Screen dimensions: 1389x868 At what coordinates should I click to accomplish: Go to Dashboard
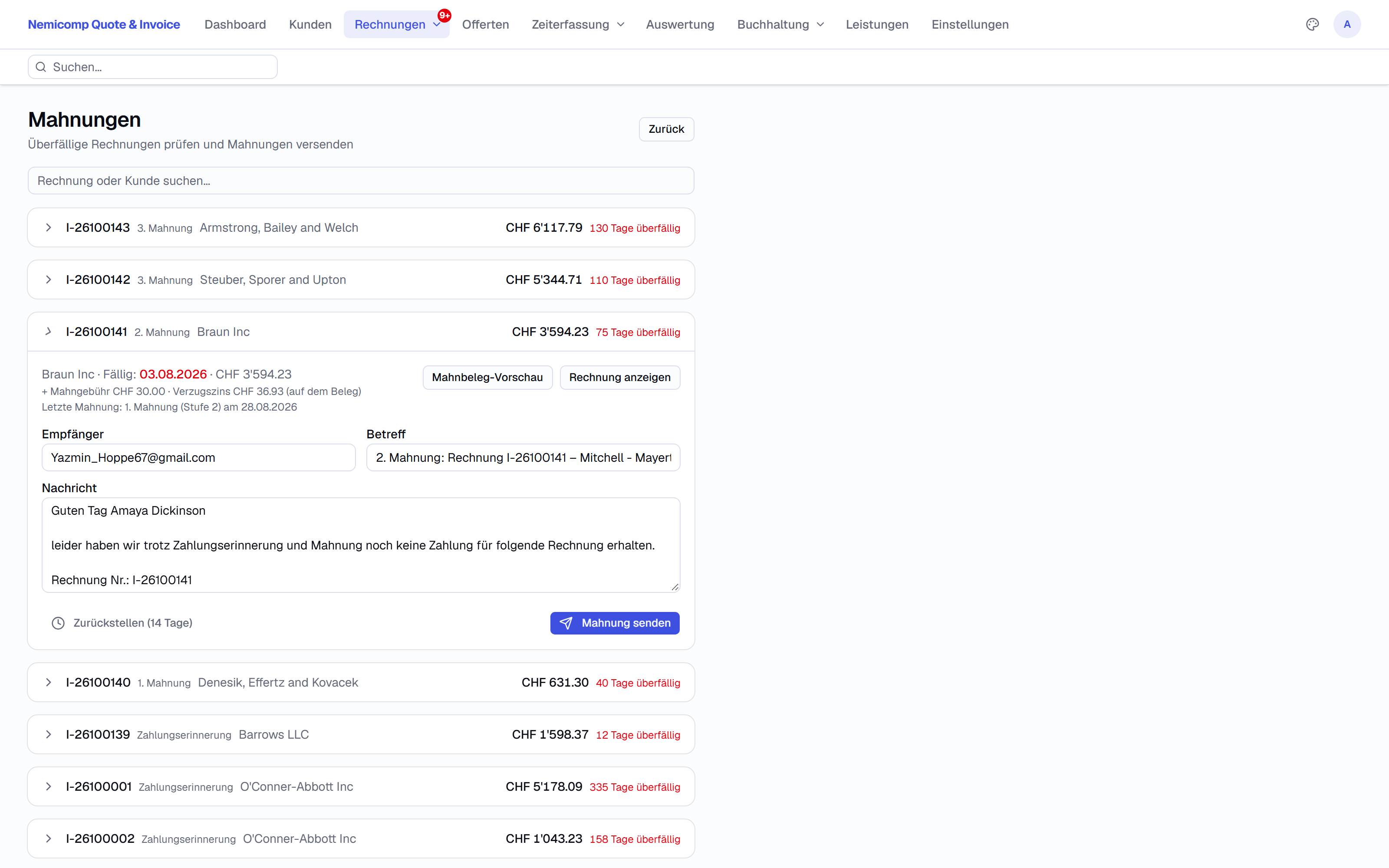(235, 24)
